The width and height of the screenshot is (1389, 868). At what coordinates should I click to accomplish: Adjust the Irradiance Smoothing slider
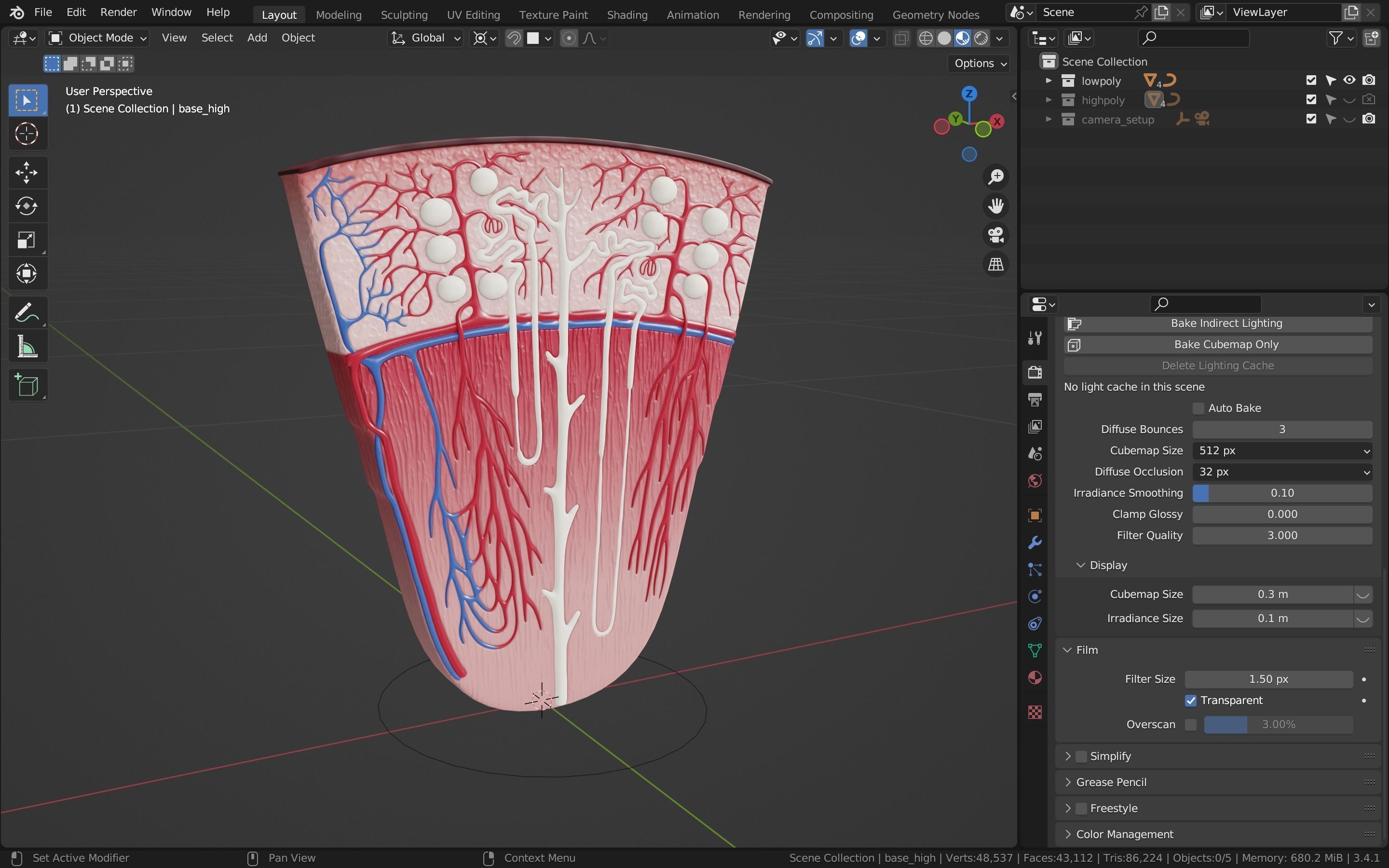click(x=1281, y=493)
